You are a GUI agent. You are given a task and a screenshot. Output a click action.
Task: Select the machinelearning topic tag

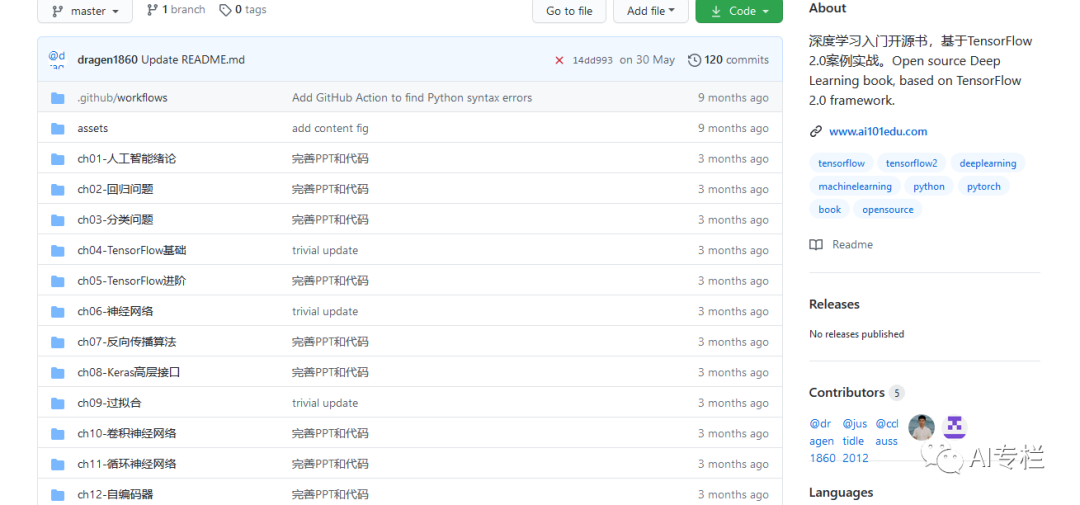[855, 186]
